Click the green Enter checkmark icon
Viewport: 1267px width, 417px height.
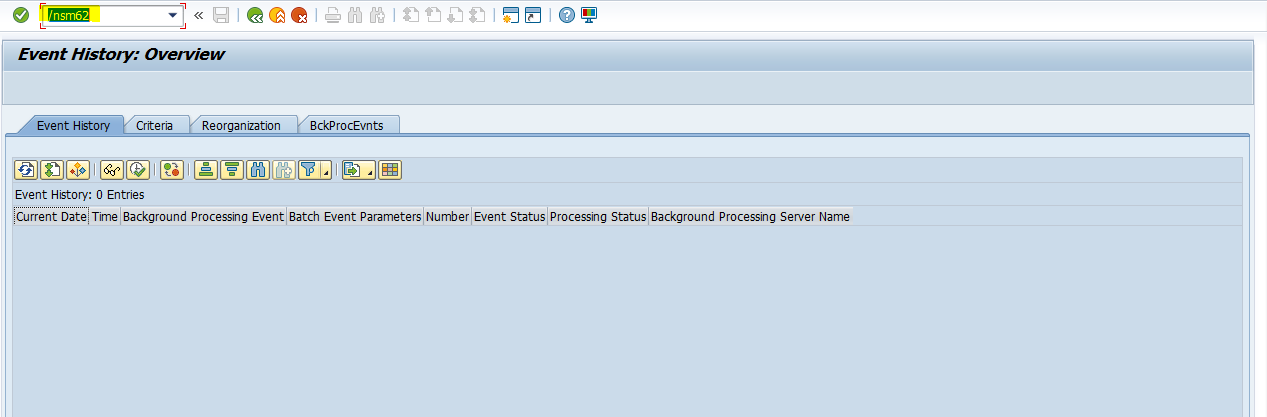20,16
